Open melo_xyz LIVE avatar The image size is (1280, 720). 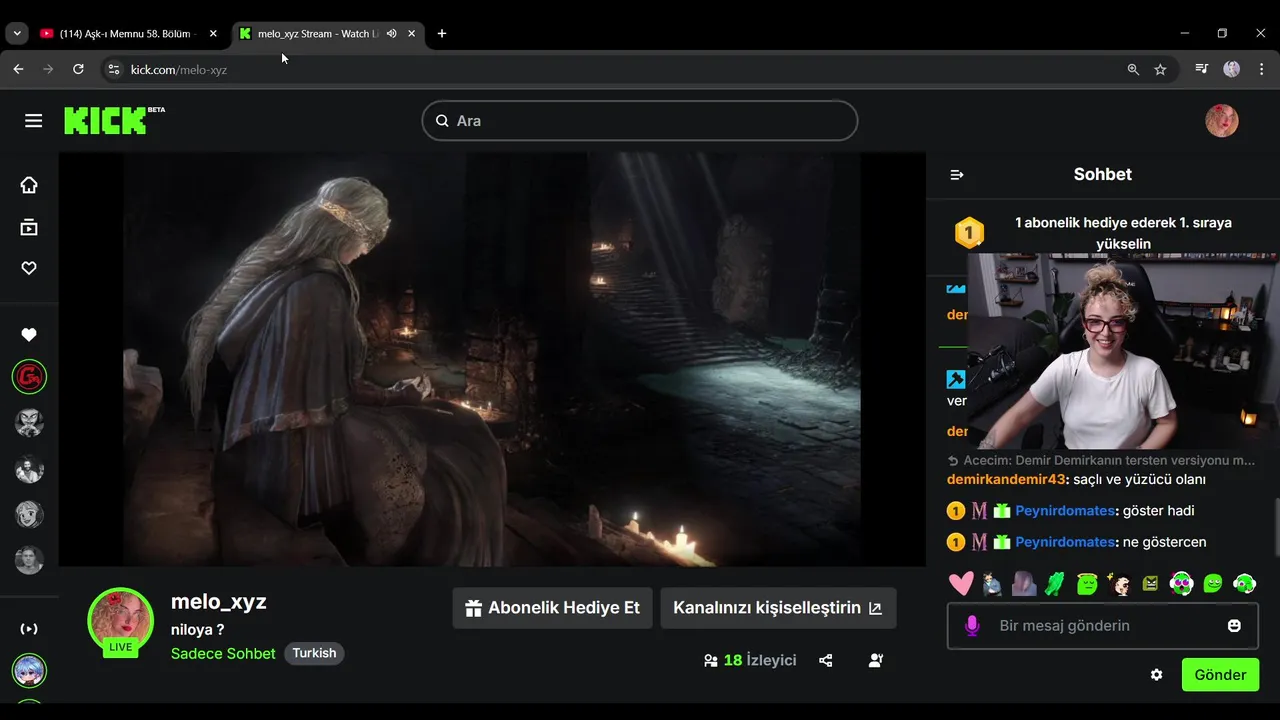coord(120,622)
